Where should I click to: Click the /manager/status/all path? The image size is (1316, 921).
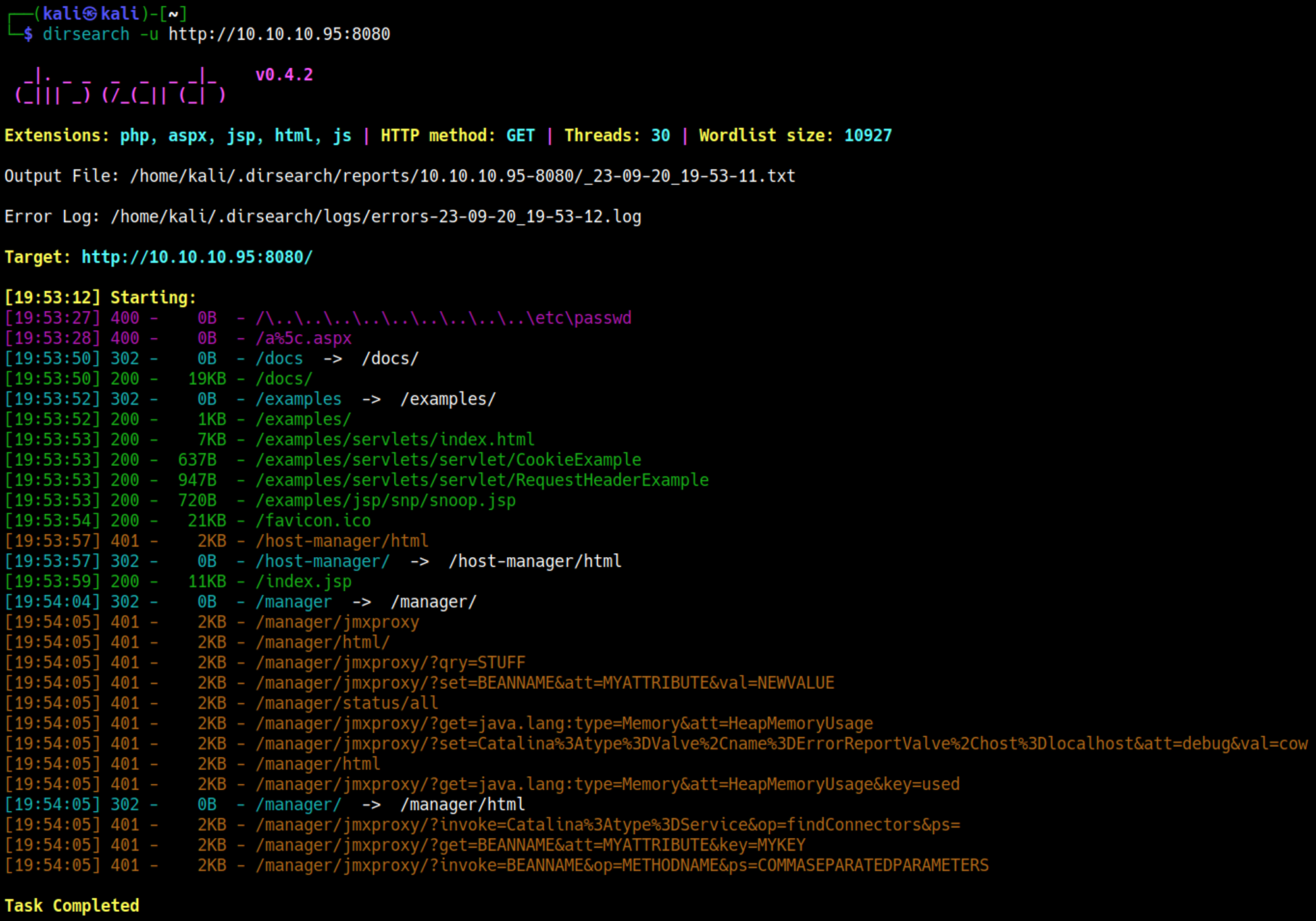coord(347,703)
